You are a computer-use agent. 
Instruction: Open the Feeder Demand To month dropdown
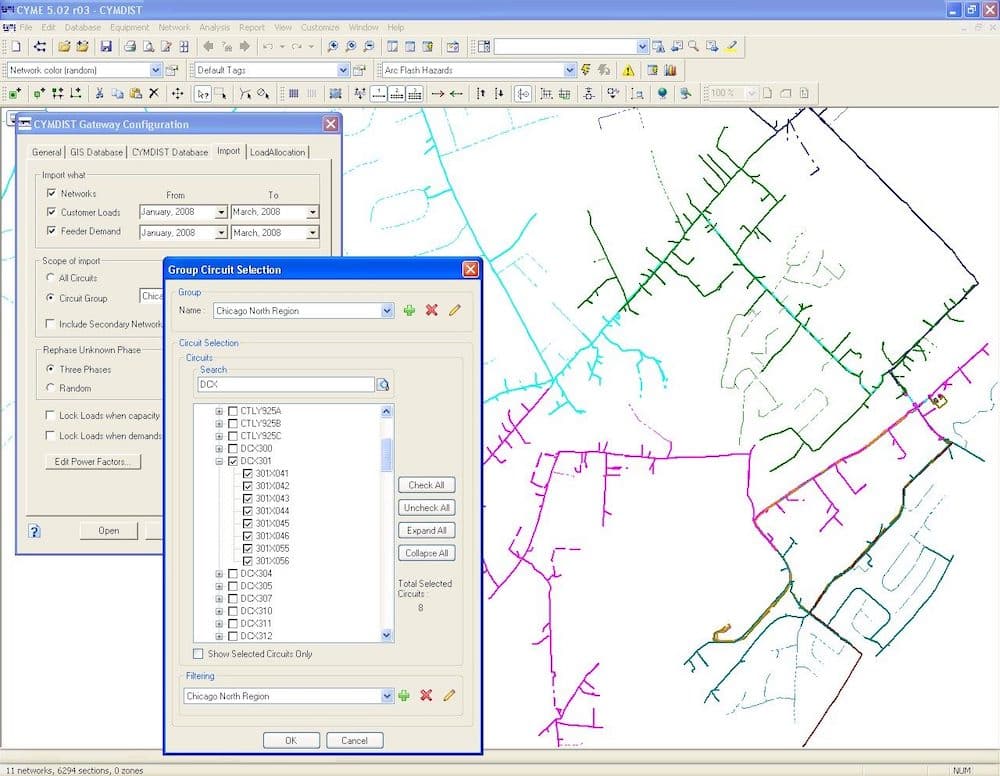(x=312, y=233)
